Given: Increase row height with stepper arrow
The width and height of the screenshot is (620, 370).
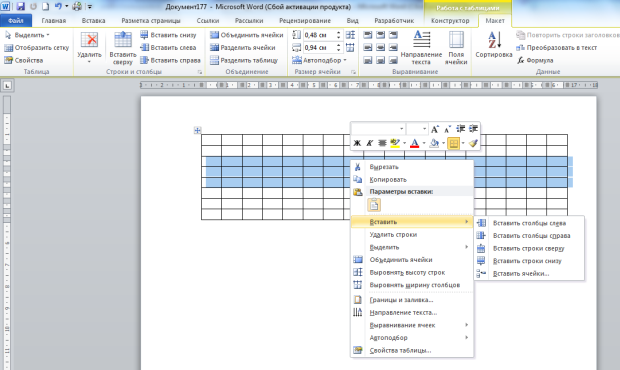Looking at the screenshot, I should 338,33.
